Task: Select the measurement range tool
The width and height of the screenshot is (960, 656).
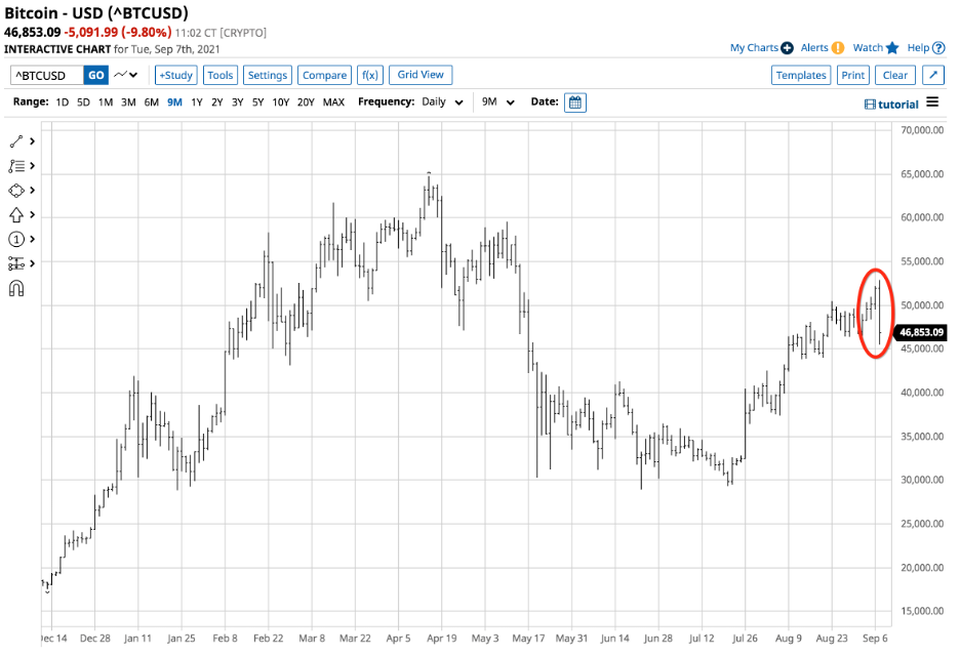Action: pyautogui.click(x=17, y=263)
